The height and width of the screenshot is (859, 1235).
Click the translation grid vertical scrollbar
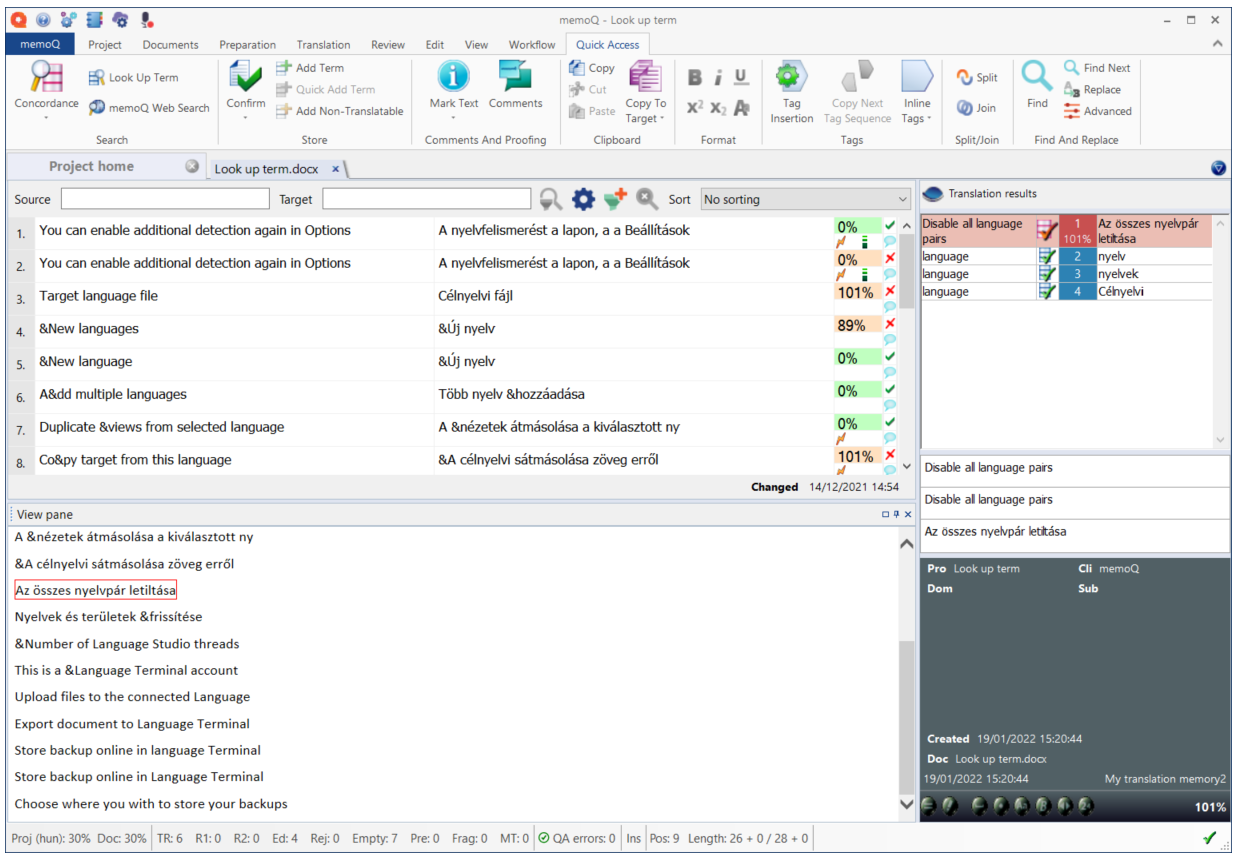(906, 346)
